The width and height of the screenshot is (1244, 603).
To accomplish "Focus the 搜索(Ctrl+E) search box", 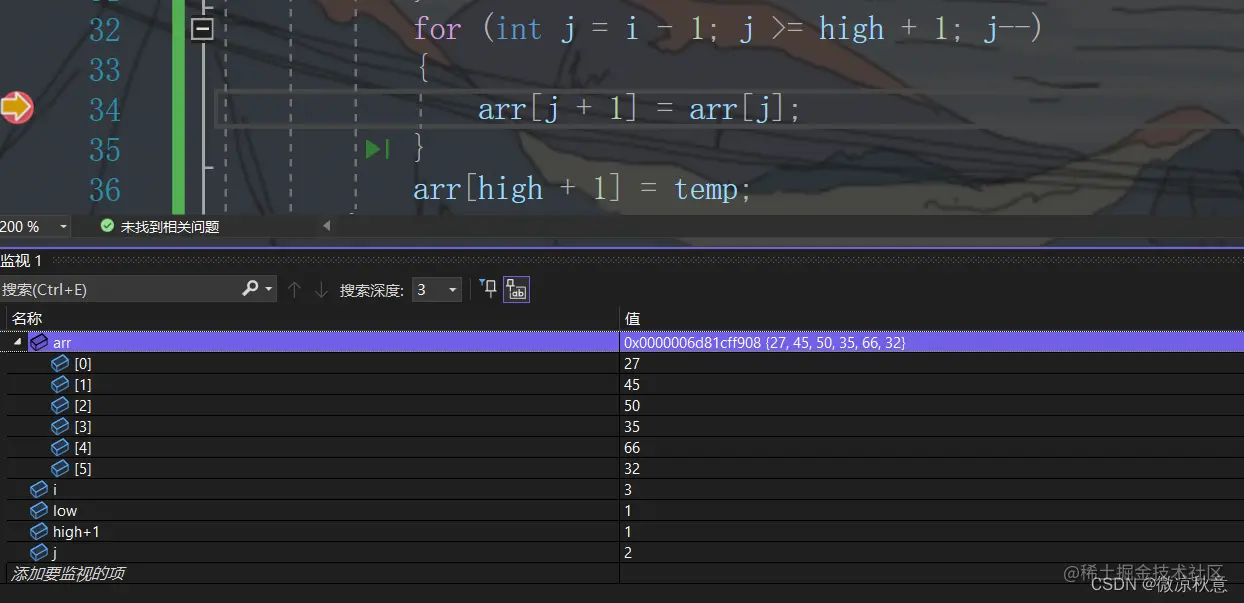I will [118, 289].
